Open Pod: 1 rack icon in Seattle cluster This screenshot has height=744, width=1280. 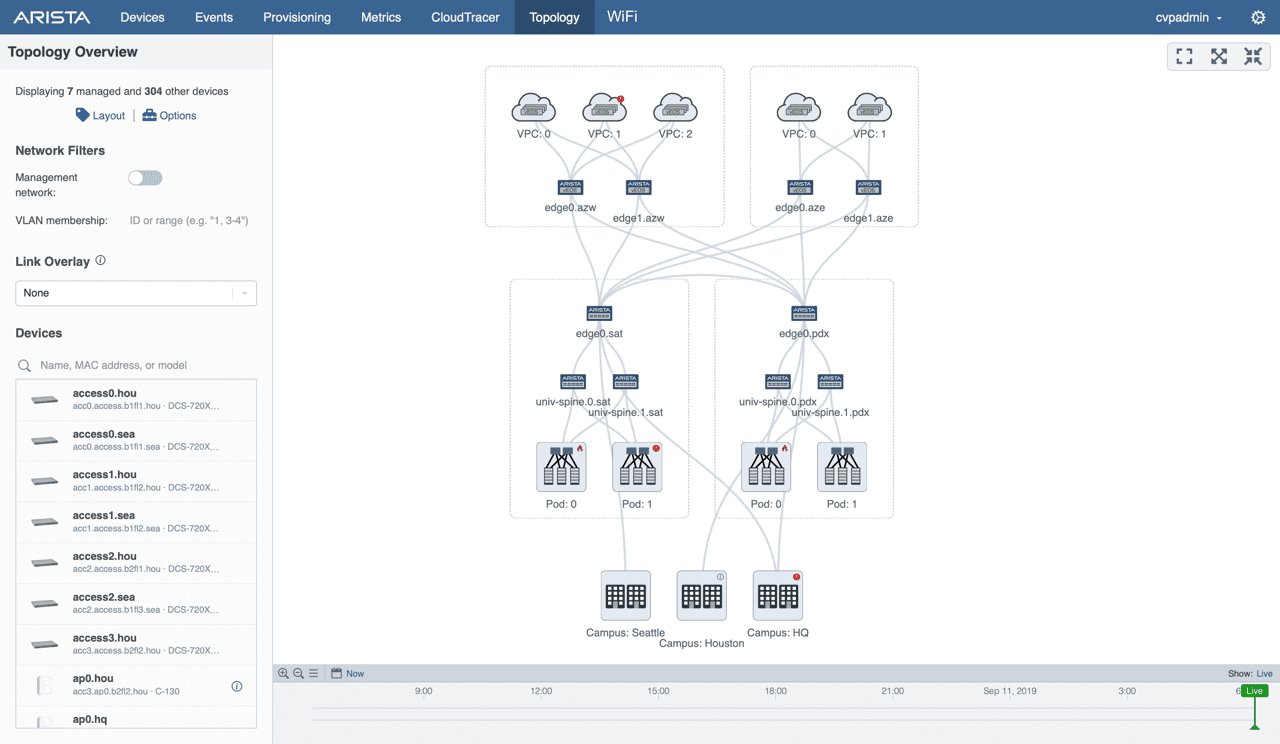coord(637,465)
